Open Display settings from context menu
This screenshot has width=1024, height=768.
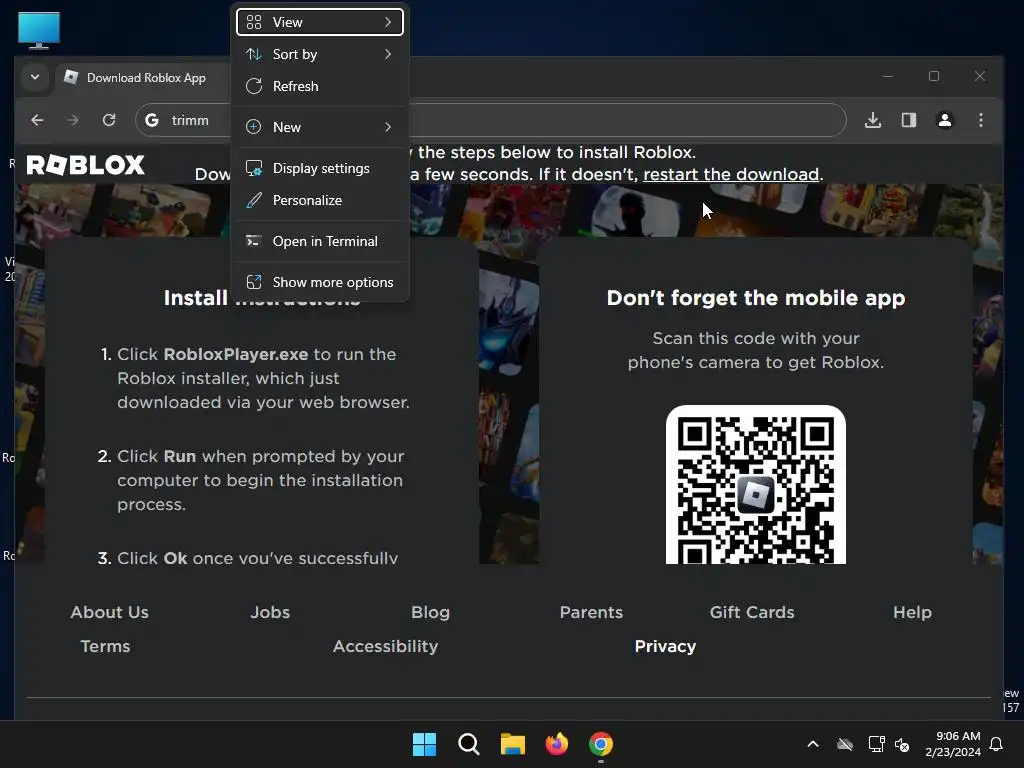coord(319,168)
